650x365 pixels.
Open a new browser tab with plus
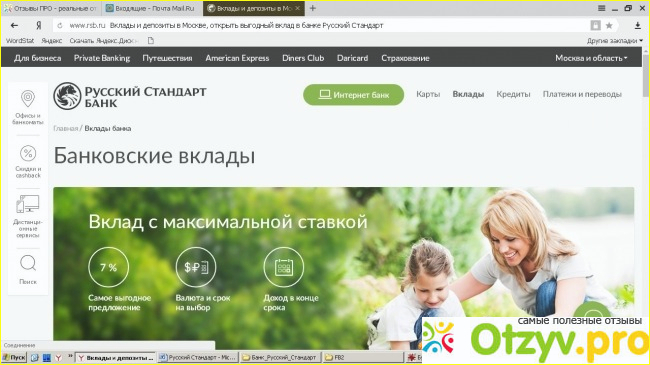313,8
